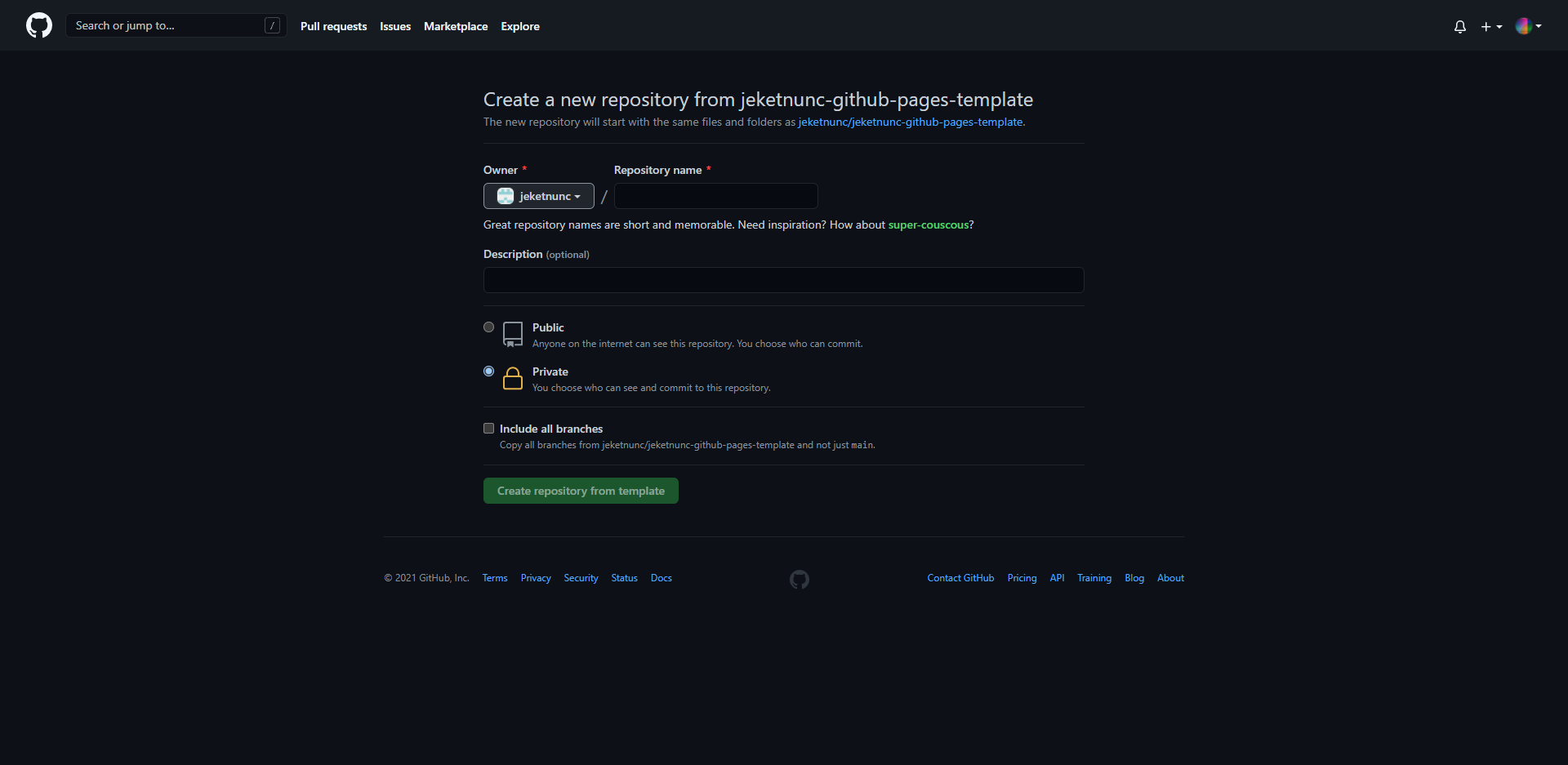
Task: Click the Repository name input field
Action: coord(716,196)
